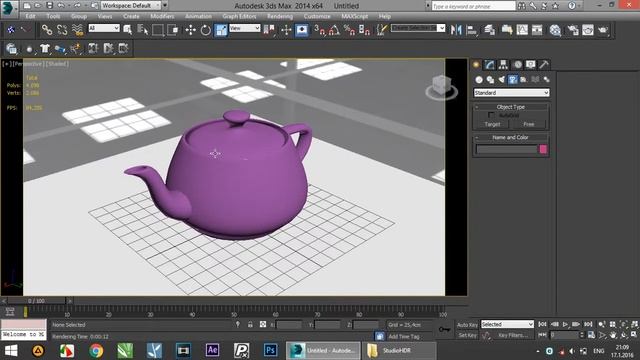Click the Unlink Selection icon
Image resolution: width=640 pixels, height=360 pixels.
click(x=62, y=30)
